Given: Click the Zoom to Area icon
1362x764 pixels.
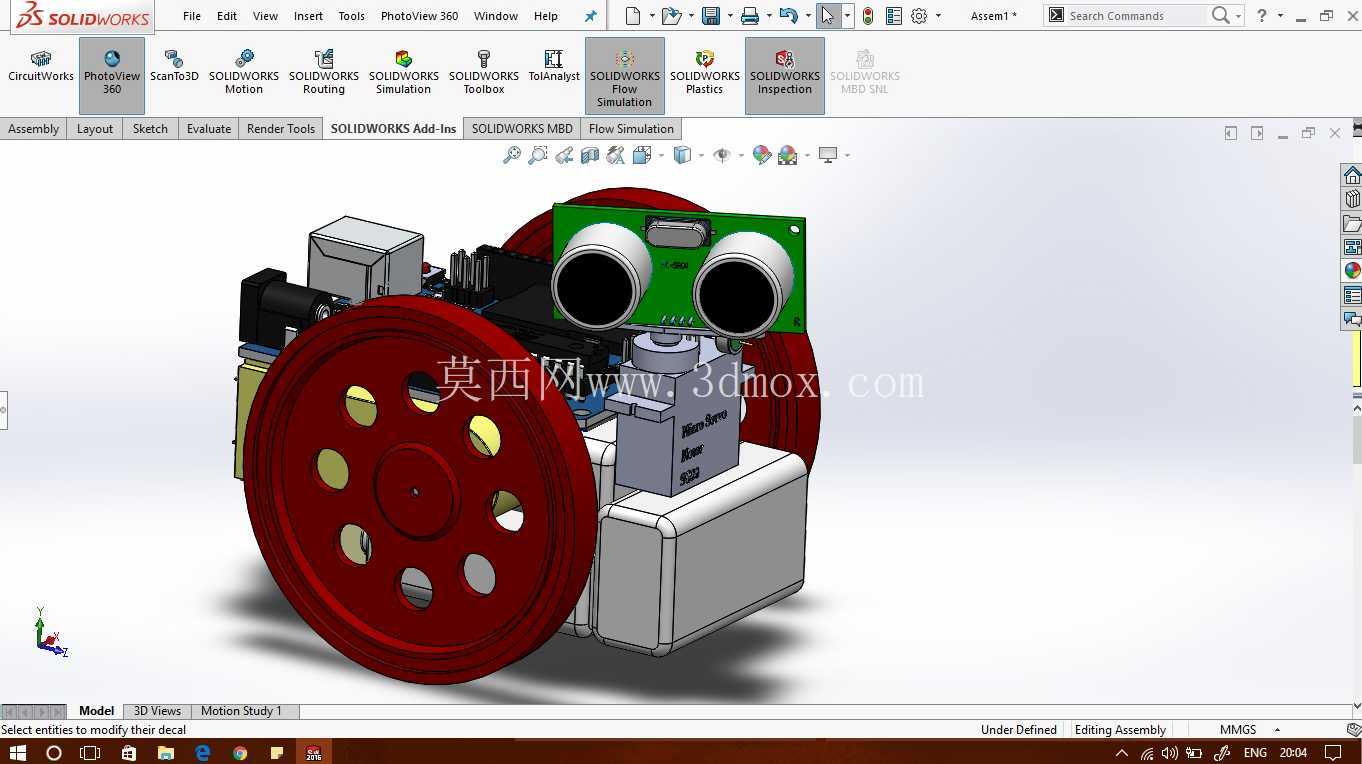Looking at the screenshot, I should tap(538, 155).
